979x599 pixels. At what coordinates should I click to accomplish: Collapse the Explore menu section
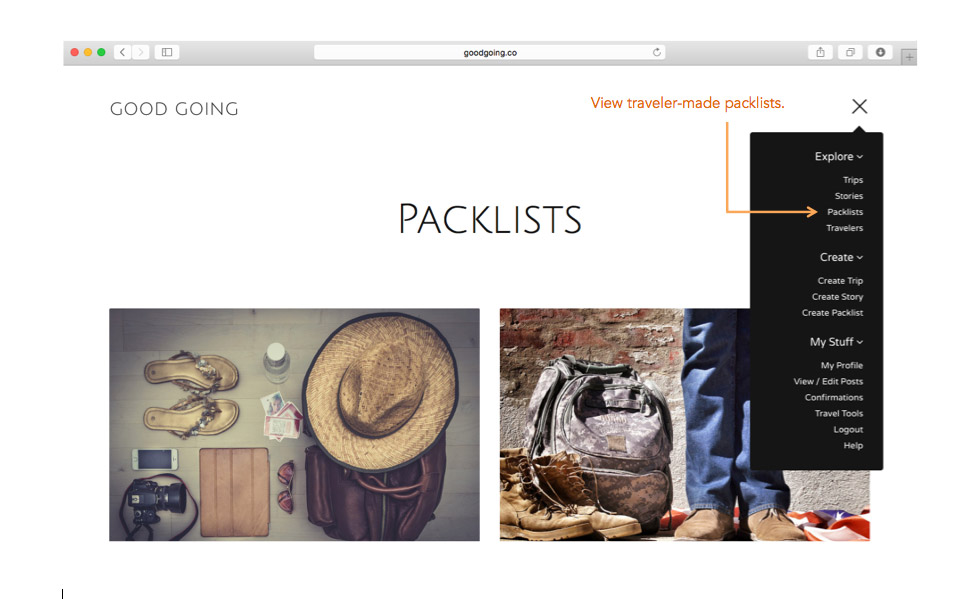click(x=839, y=156)
